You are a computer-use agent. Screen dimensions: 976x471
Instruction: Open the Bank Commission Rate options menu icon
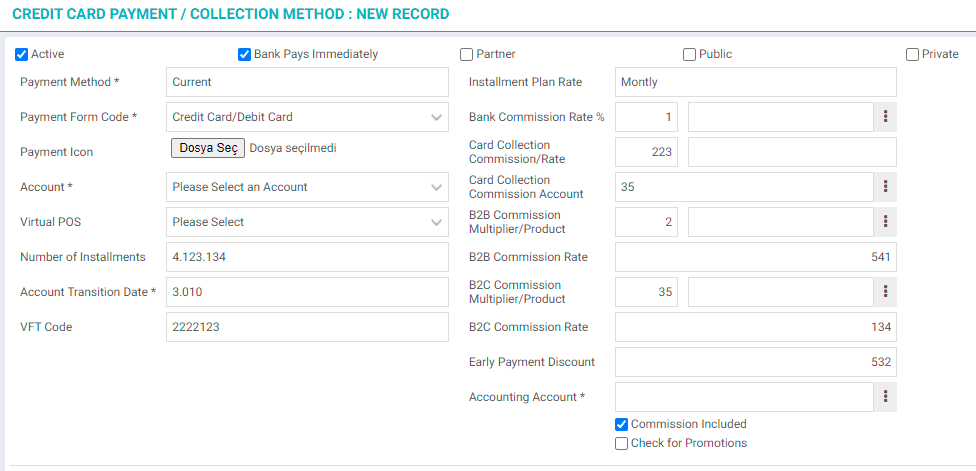(885, 117)
